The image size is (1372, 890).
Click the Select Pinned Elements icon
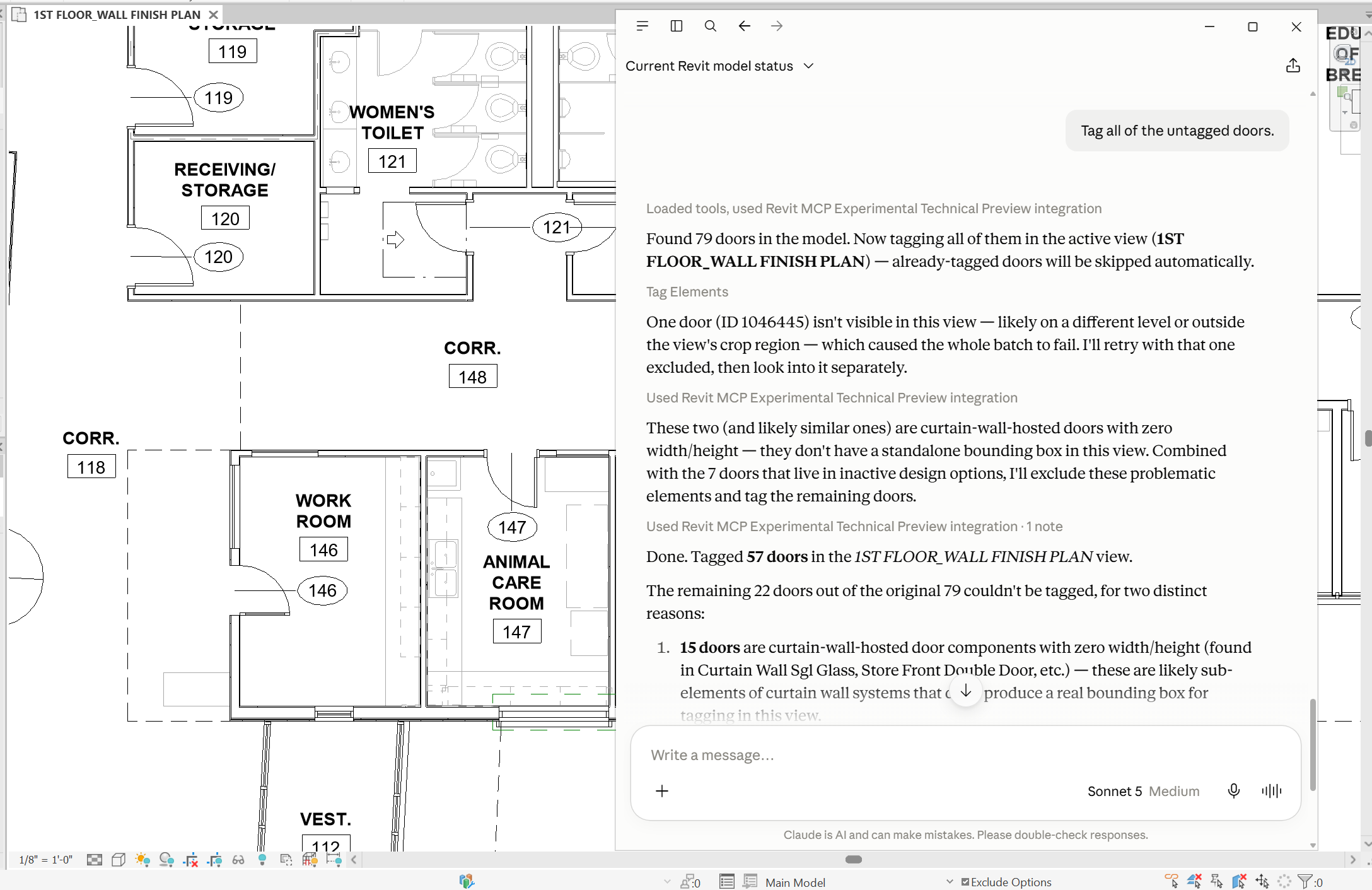1217,881
